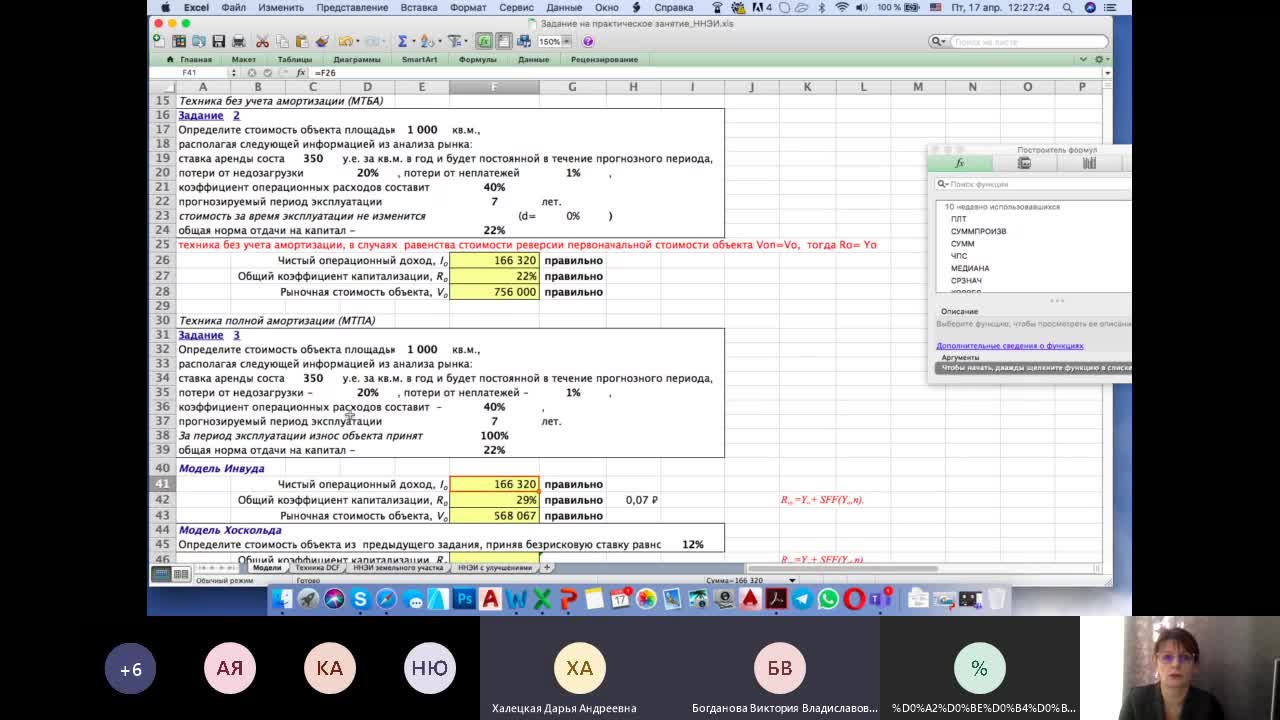Screen dimensions: 1280x720
Task: Click the Задание 2 link
Action: (209, 115)
